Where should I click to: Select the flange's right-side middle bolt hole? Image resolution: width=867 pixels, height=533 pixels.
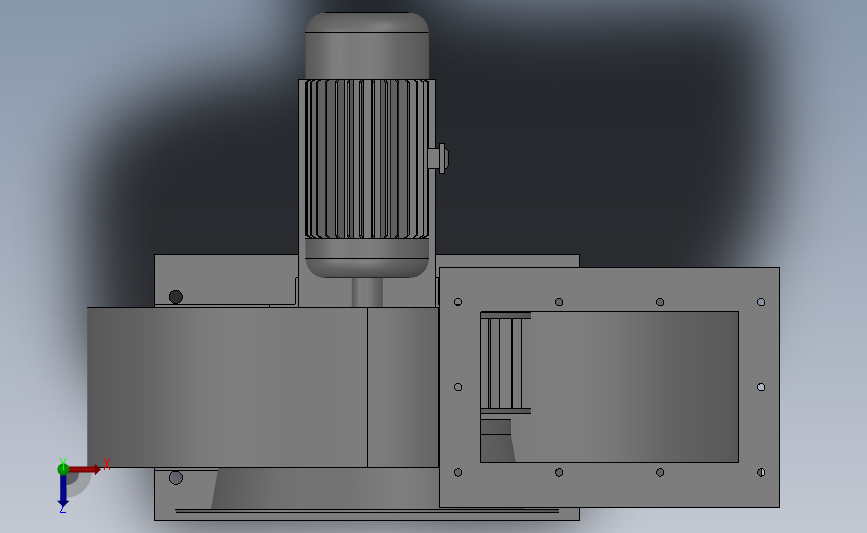pos(761,387)
